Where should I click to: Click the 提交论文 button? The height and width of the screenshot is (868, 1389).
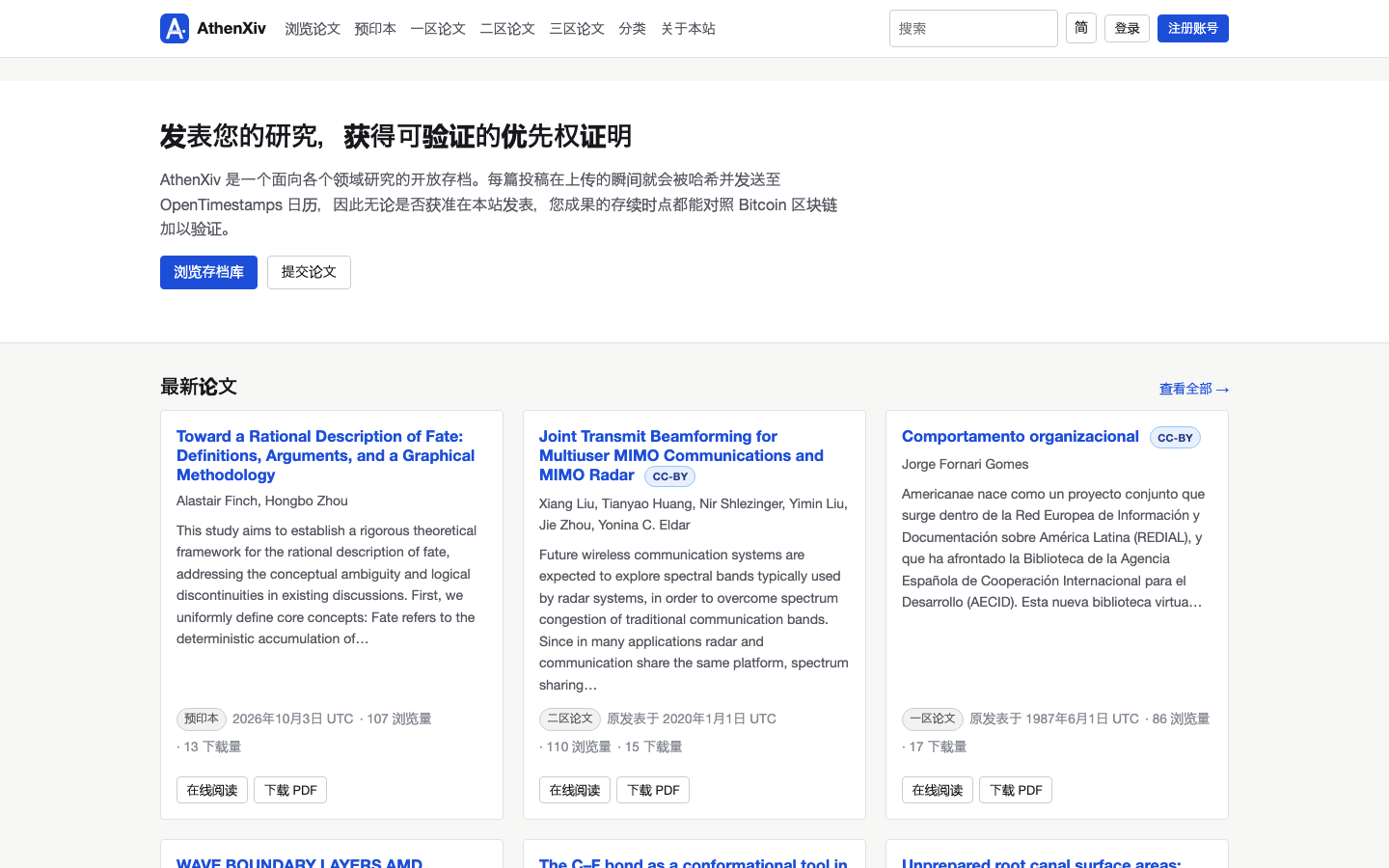point(309,272)
